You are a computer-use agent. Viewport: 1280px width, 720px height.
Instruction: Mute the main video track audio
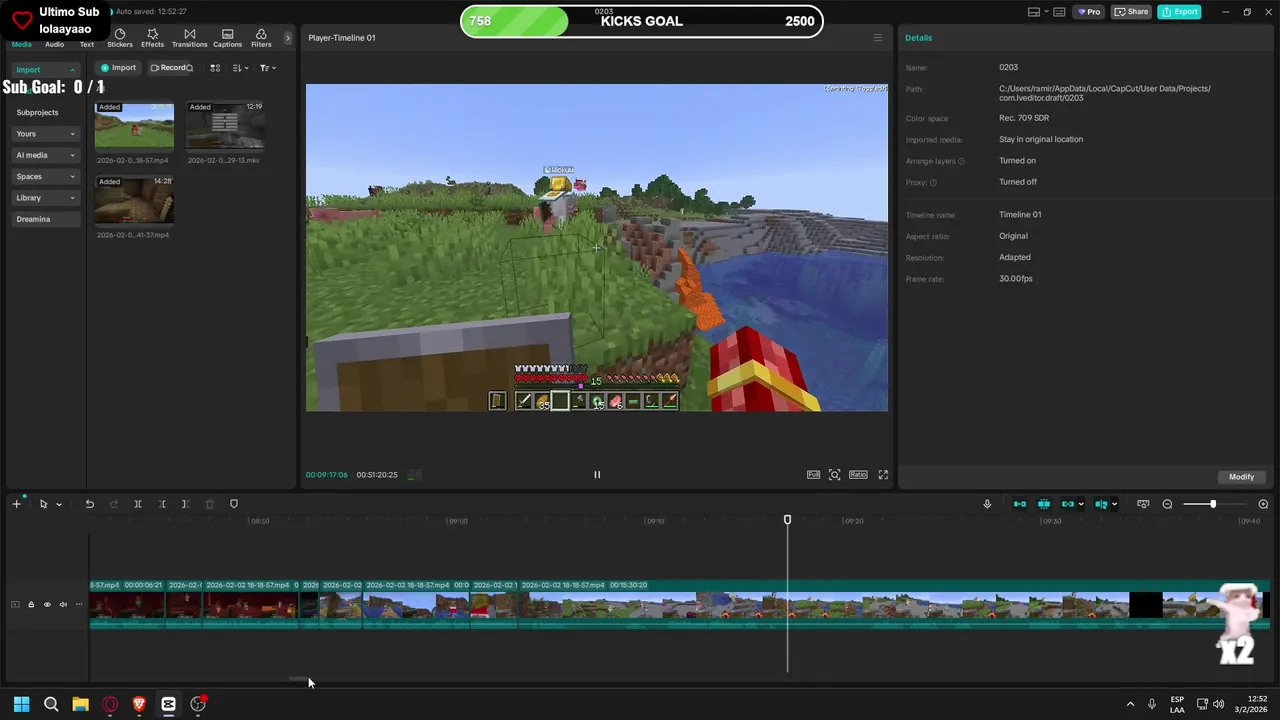click(63, 604)
